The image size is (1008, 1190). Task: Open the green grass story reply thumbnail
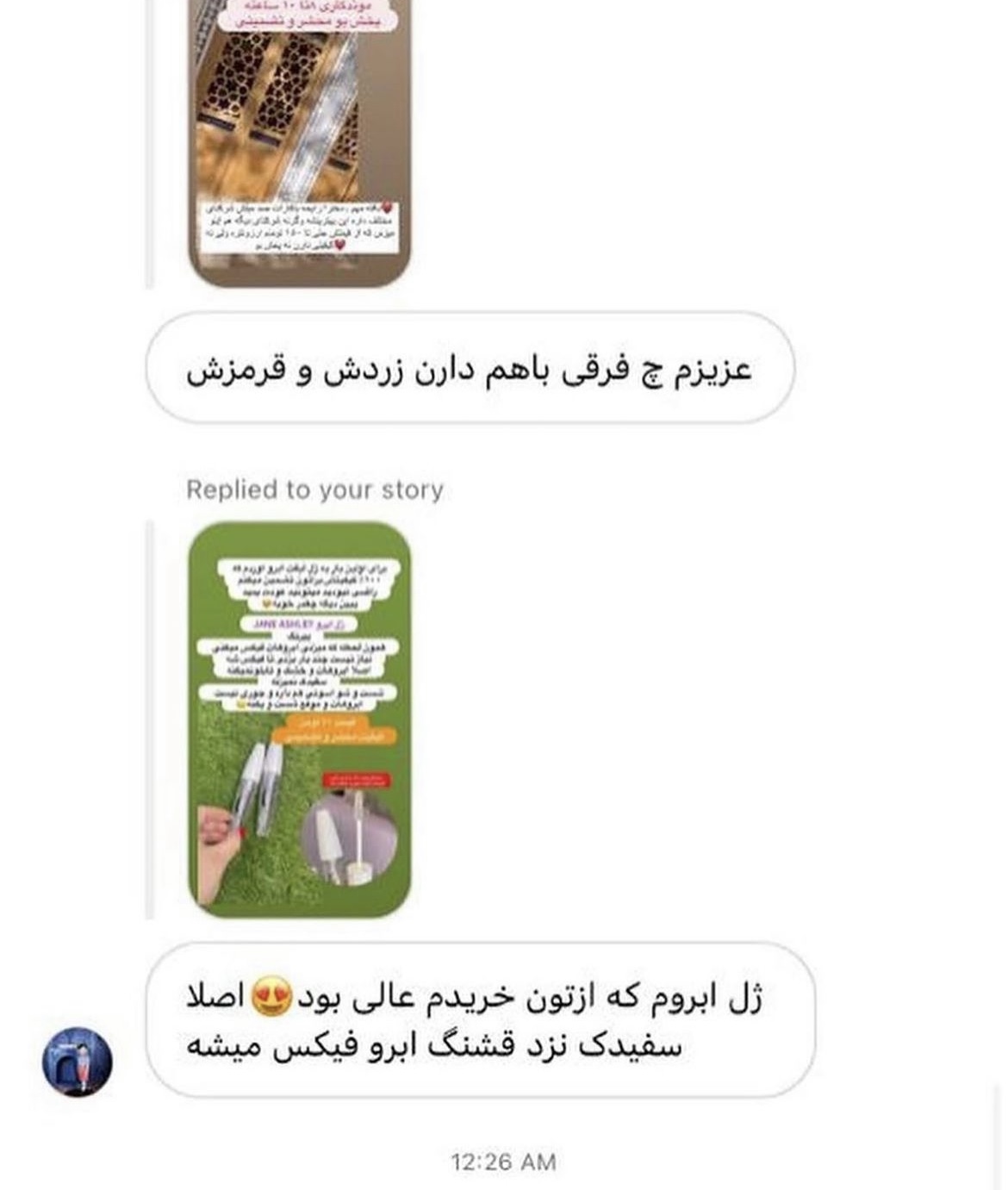(299, 720)
